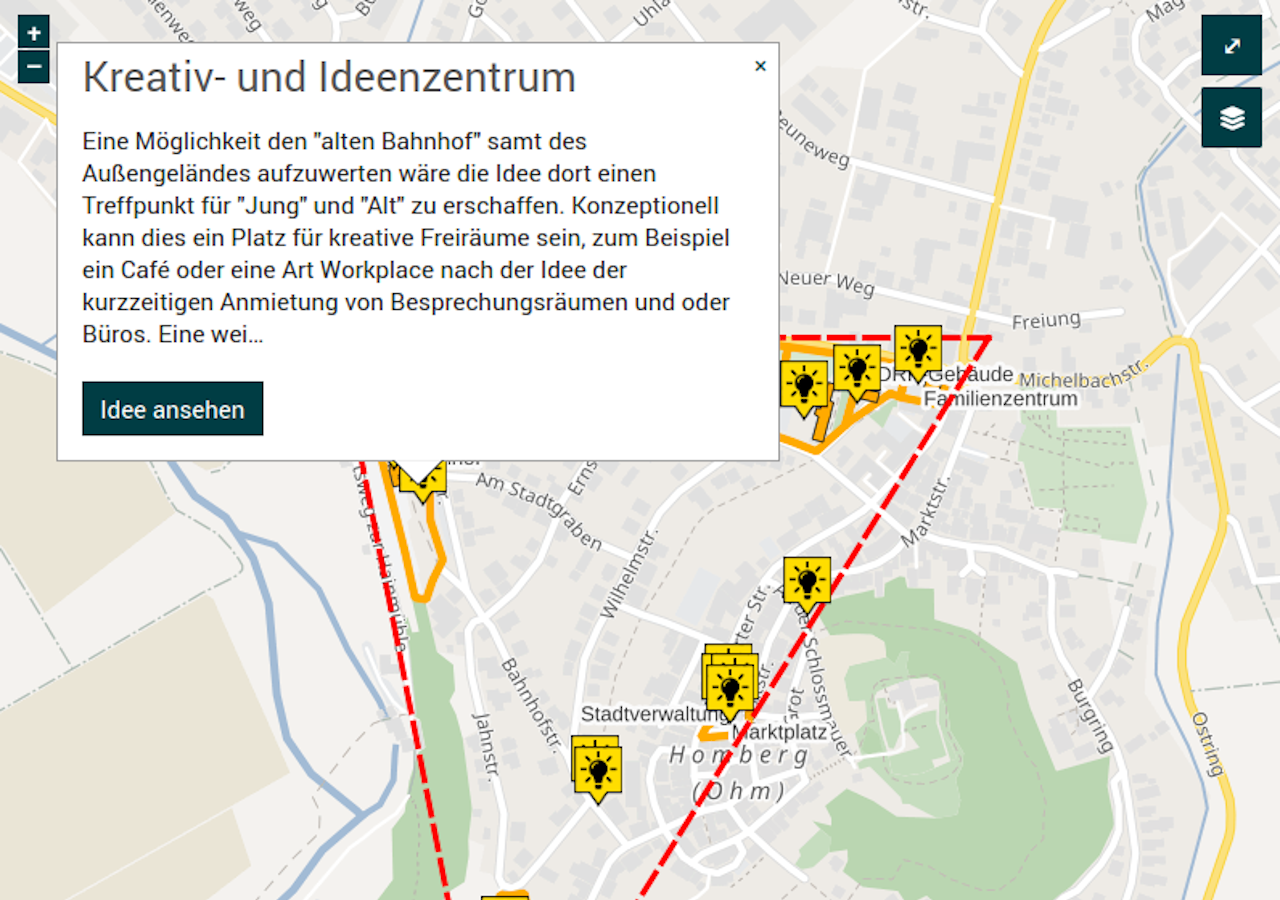Zoom out using the minus button
Image resolution: width=1280 pixels, height=900 pixels.
tap(33, 67)
